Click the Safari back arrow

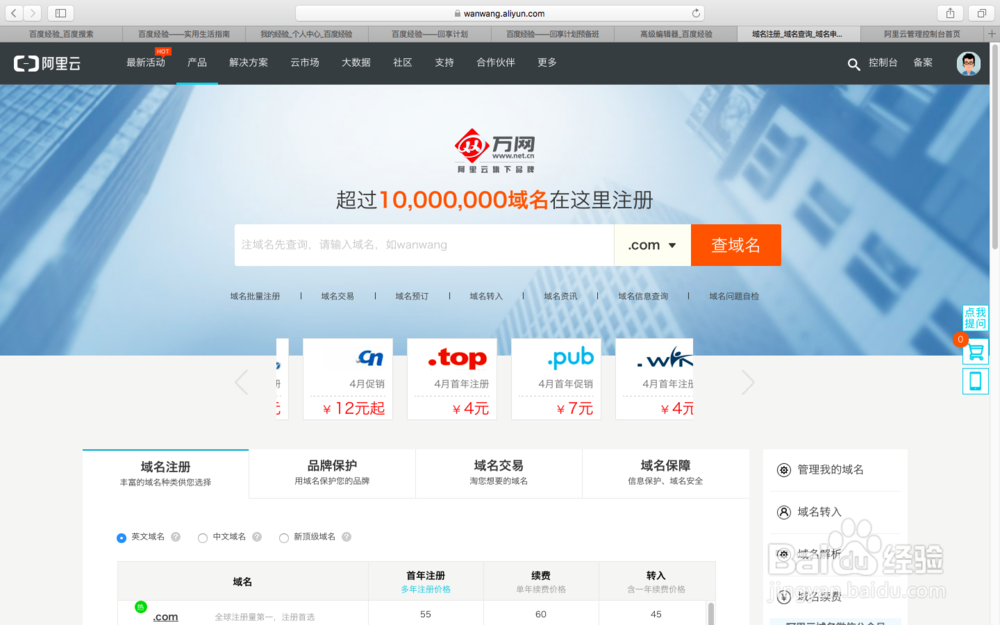click(x=13, y=13)
